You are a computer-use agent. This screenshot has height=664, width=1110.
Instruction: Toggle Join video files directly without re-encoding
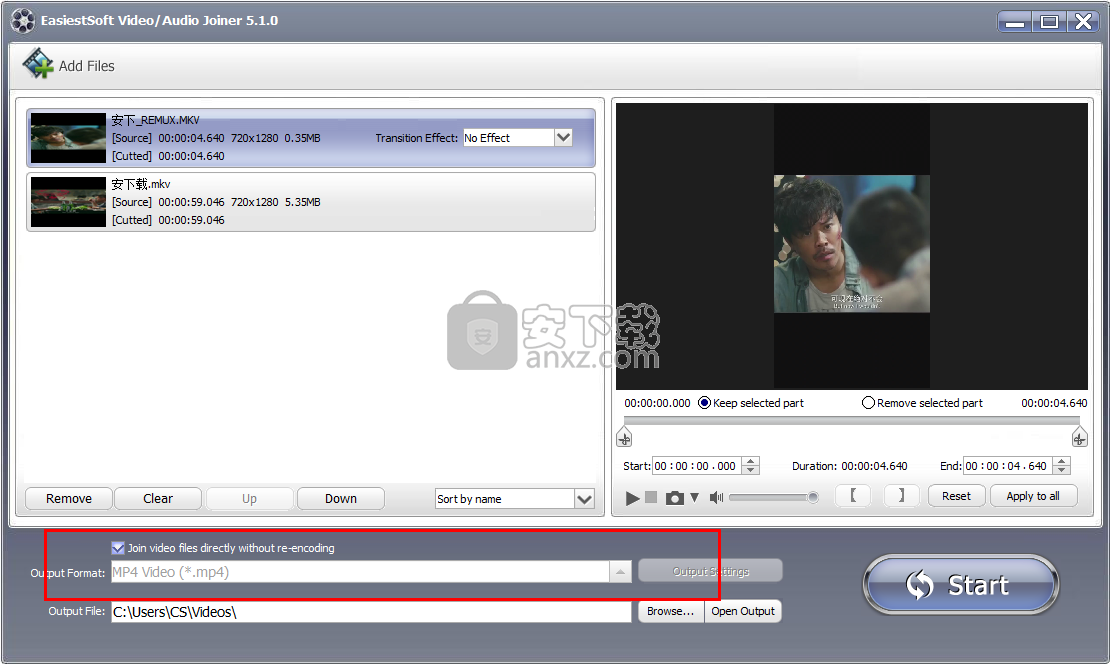118,548
